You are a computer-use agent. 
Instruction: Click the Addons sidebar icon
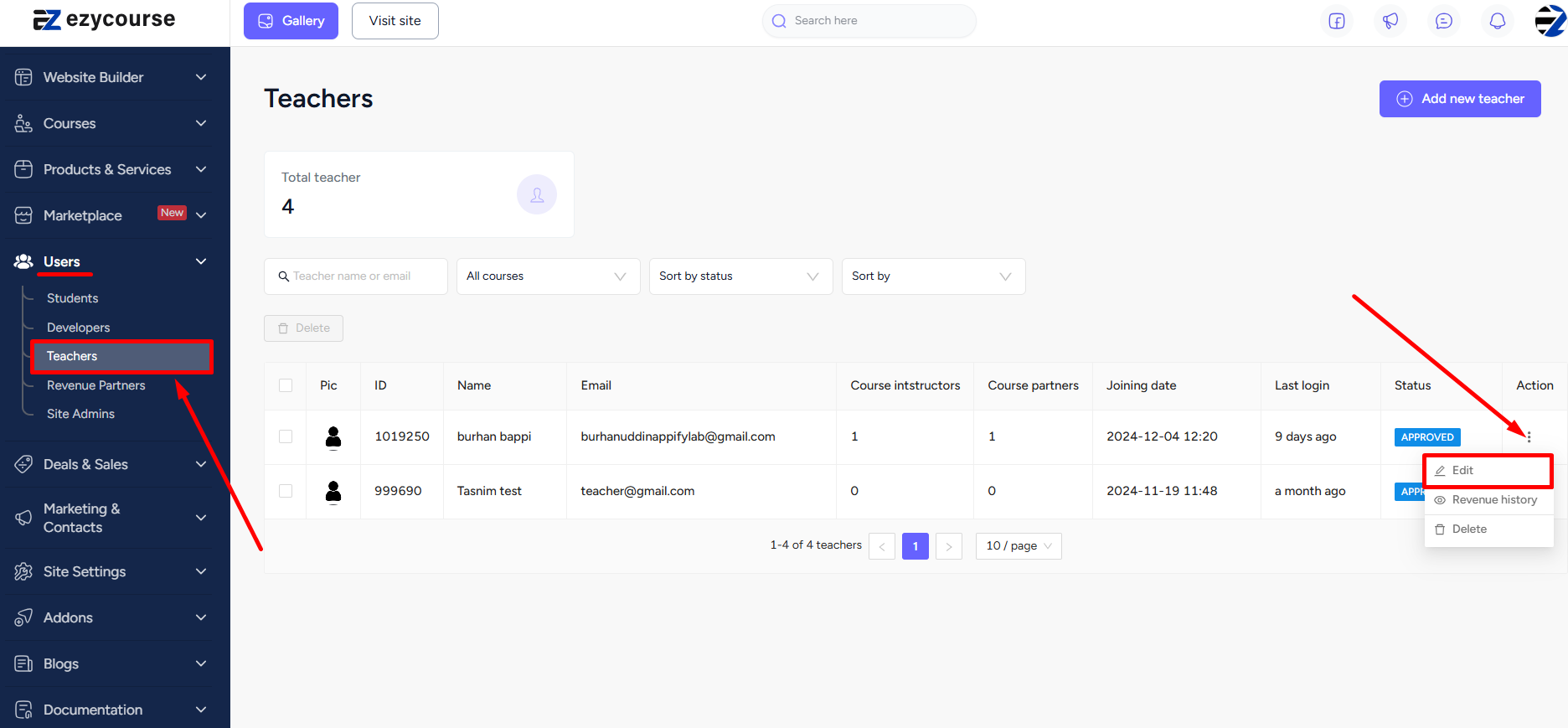tap(23, 617)
